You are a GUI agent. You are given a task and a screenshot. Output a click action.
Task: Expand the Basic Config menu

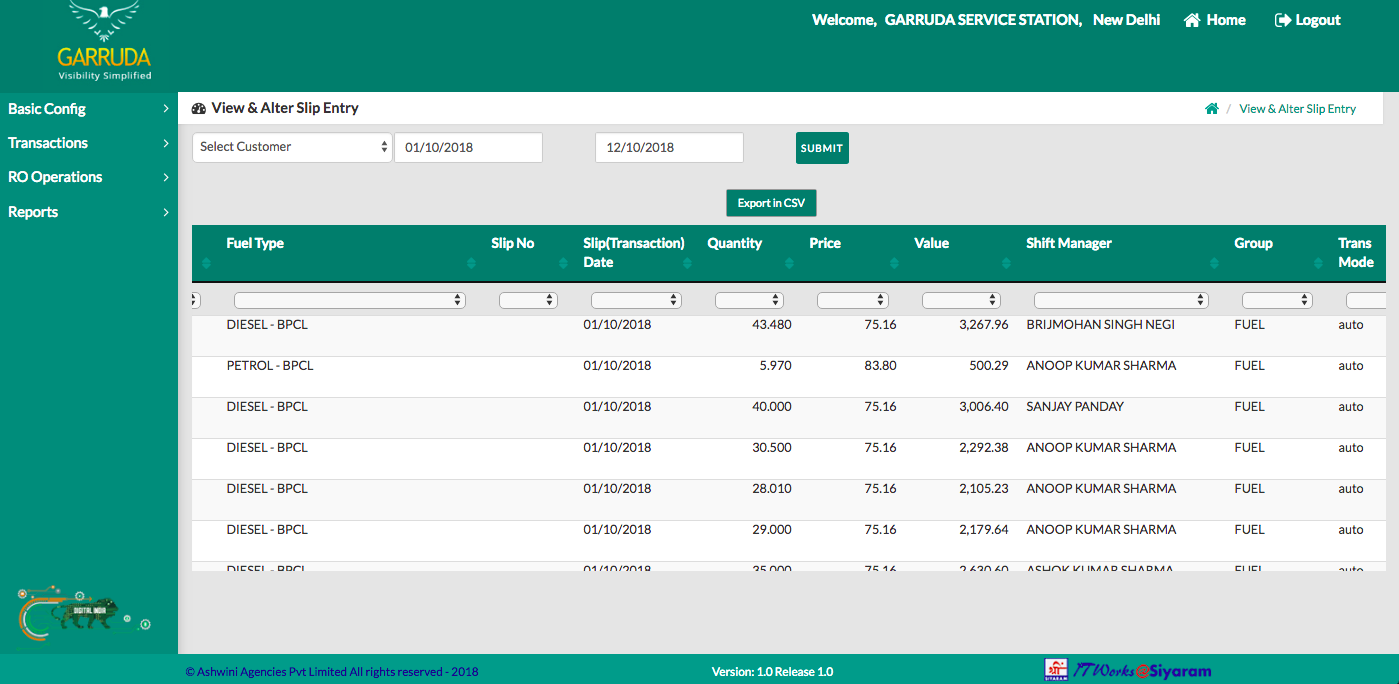pos(89,109)
